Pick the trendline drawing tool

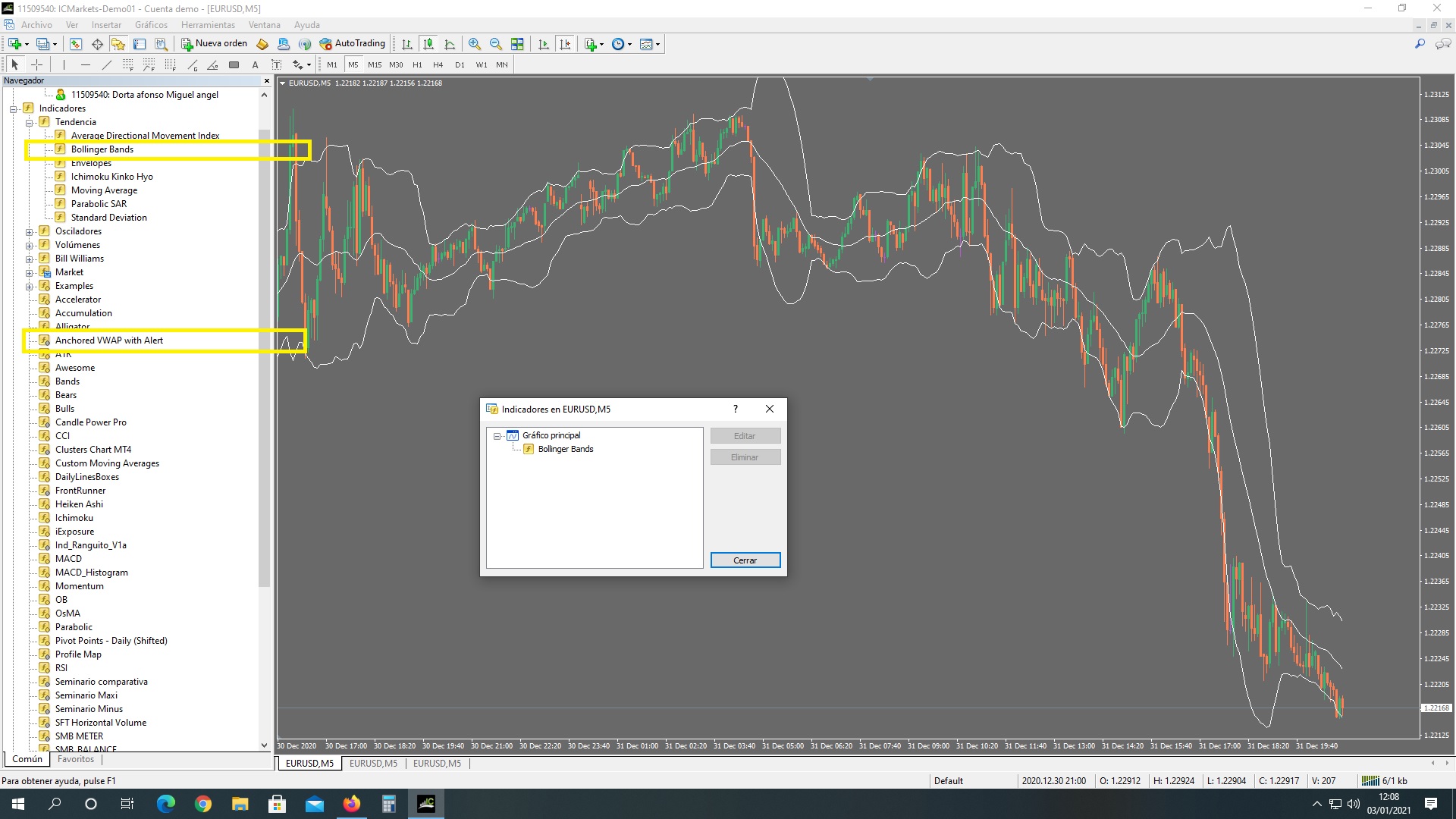click(107, 65)
